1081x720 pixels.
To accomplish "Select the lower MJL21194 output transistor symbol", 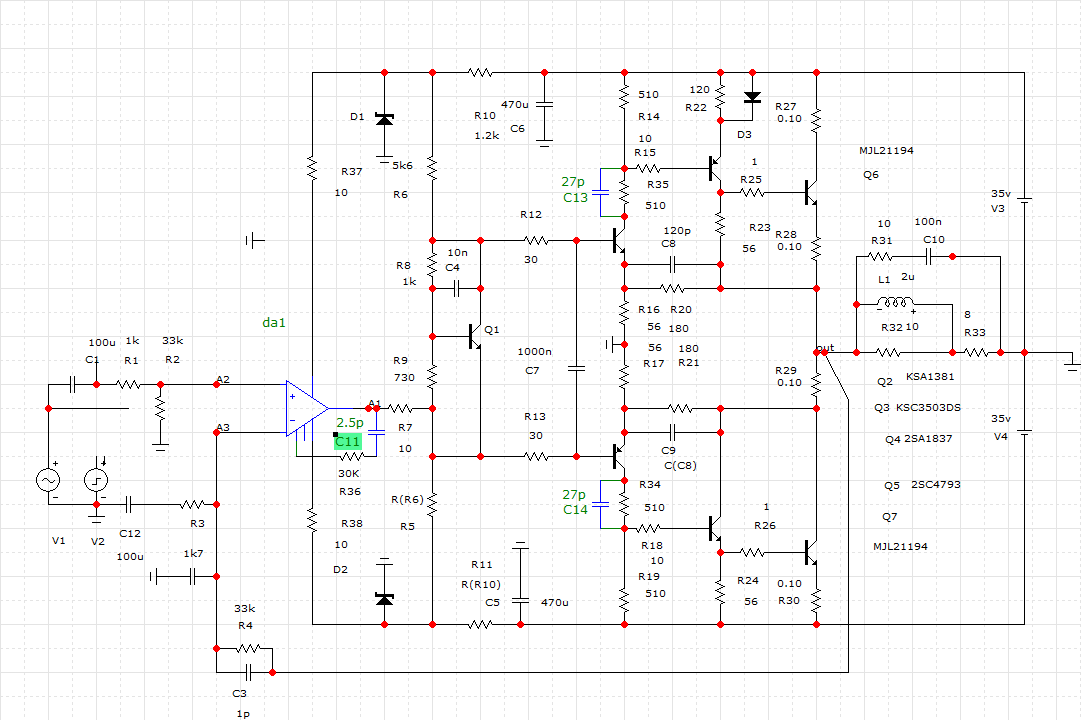I will (x=811, y=552).
